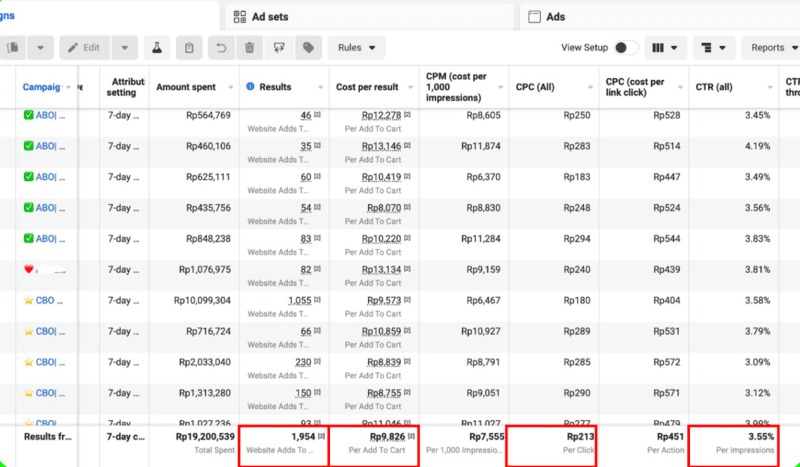This screenshot has width=800, height=467.
Task: Click the cost per result Rp8,070
Action: click(384, 208)
